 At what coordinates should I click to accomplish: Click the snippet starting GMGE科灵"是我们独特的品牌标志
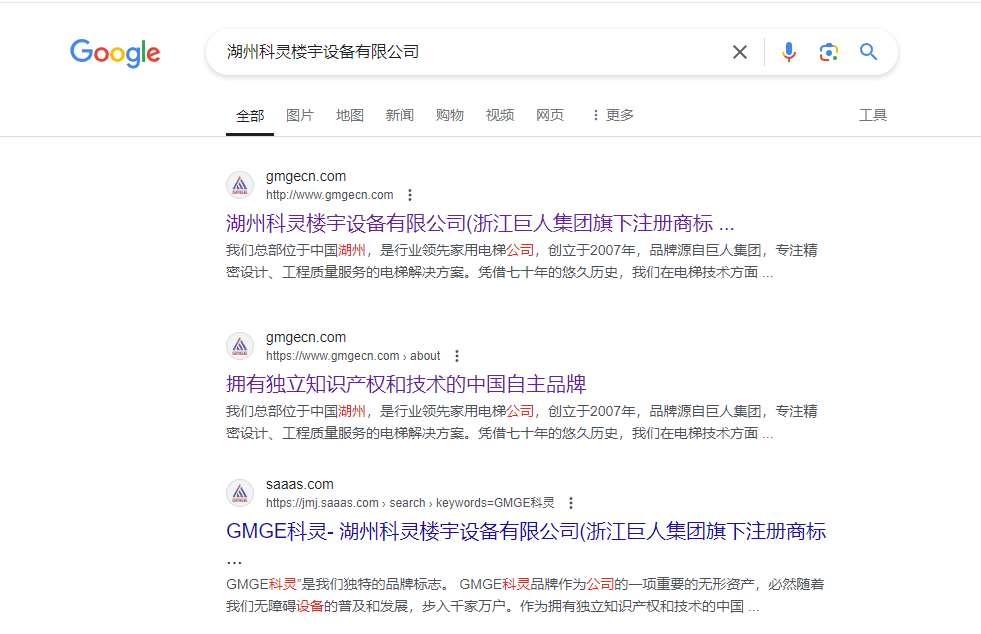coord(525,595)
